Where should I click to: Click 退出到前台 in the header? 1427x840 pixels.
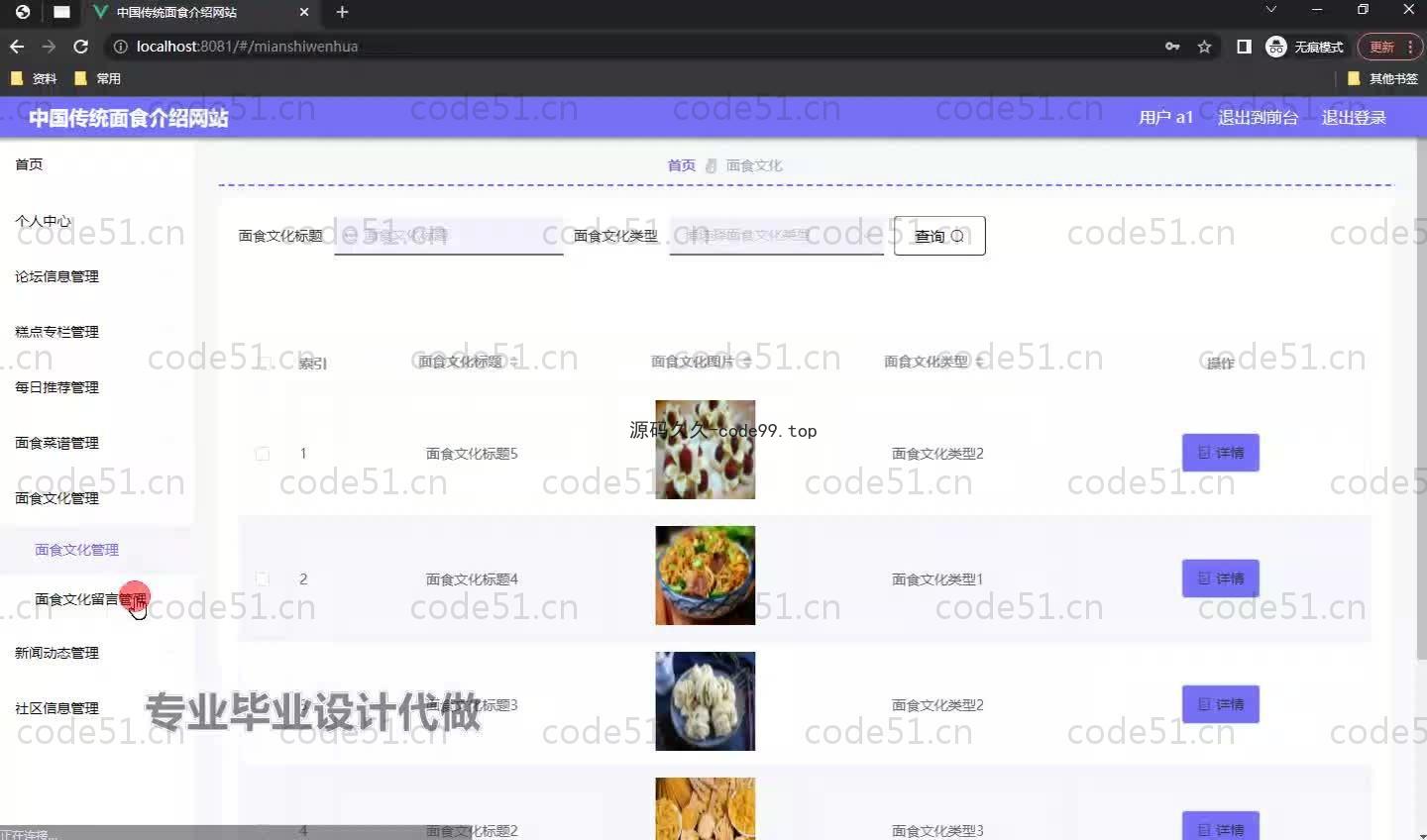pos(1258,117)
